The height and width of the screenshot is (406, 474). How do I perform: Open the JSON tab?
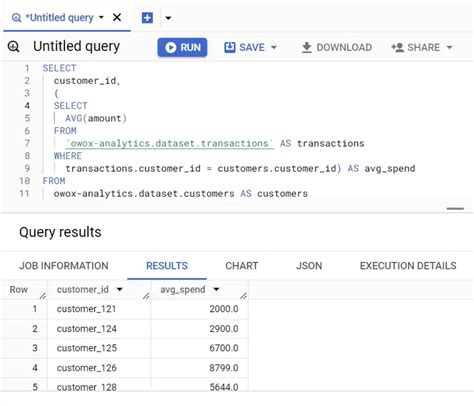(x=309, y=266)
